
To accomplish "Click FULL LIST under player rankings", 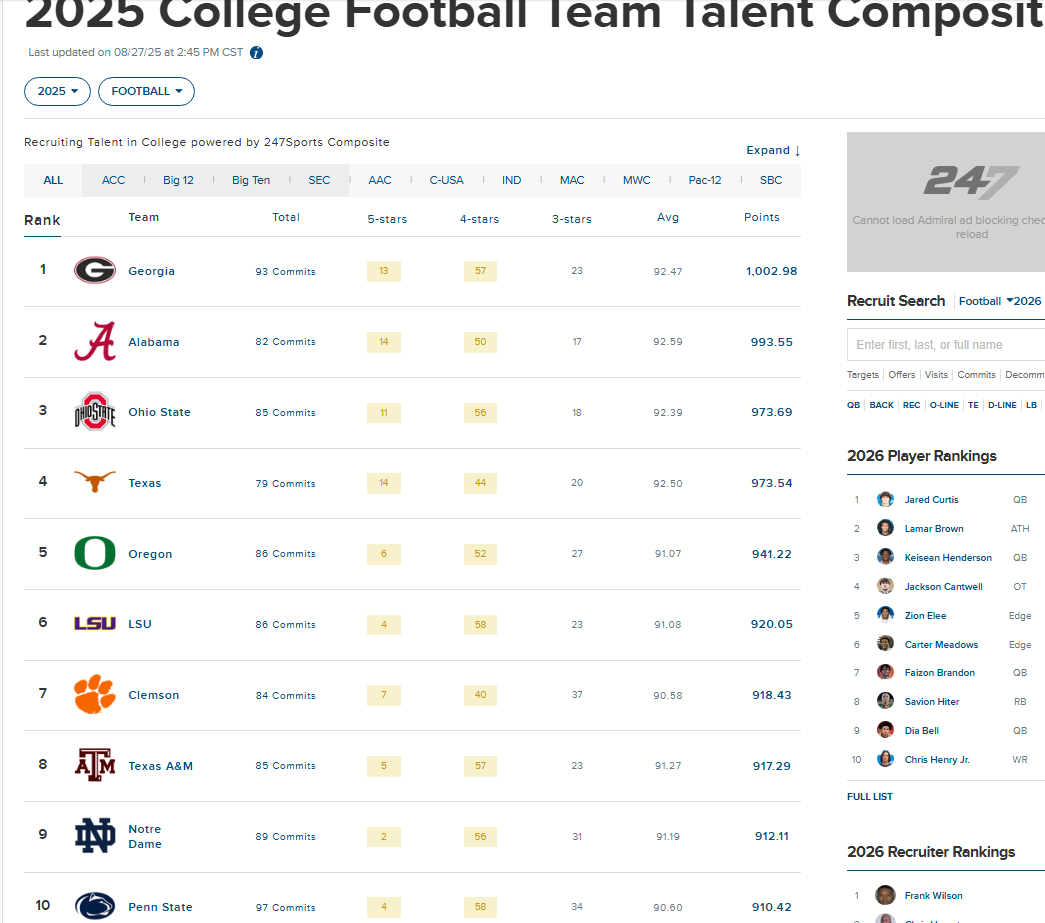I will [x=870, y=797].
